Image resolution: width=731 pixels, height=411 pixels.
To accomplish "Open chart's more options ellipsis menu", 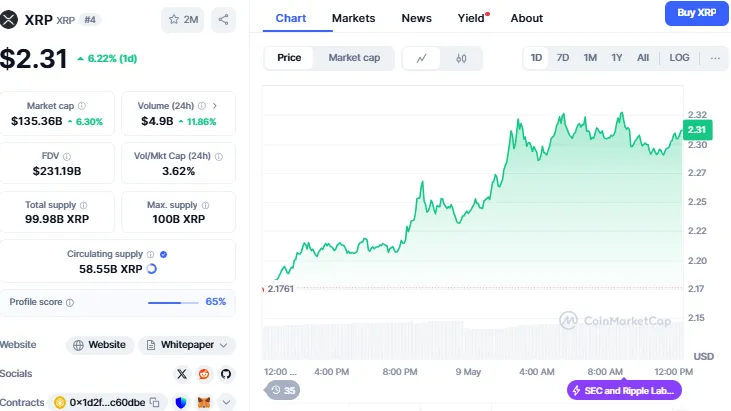I will 715,58.
